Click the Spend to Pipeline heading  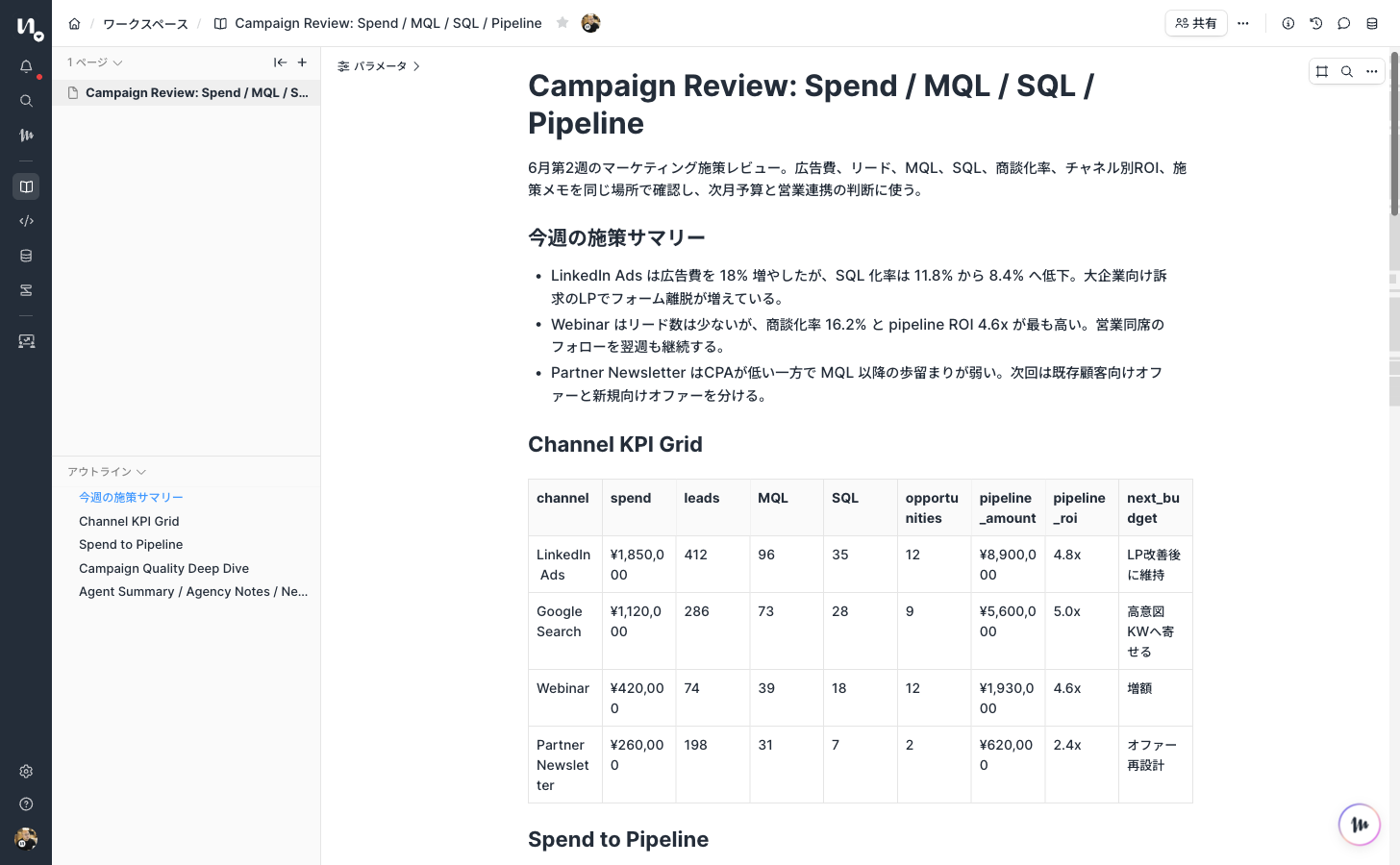point(618,839)
